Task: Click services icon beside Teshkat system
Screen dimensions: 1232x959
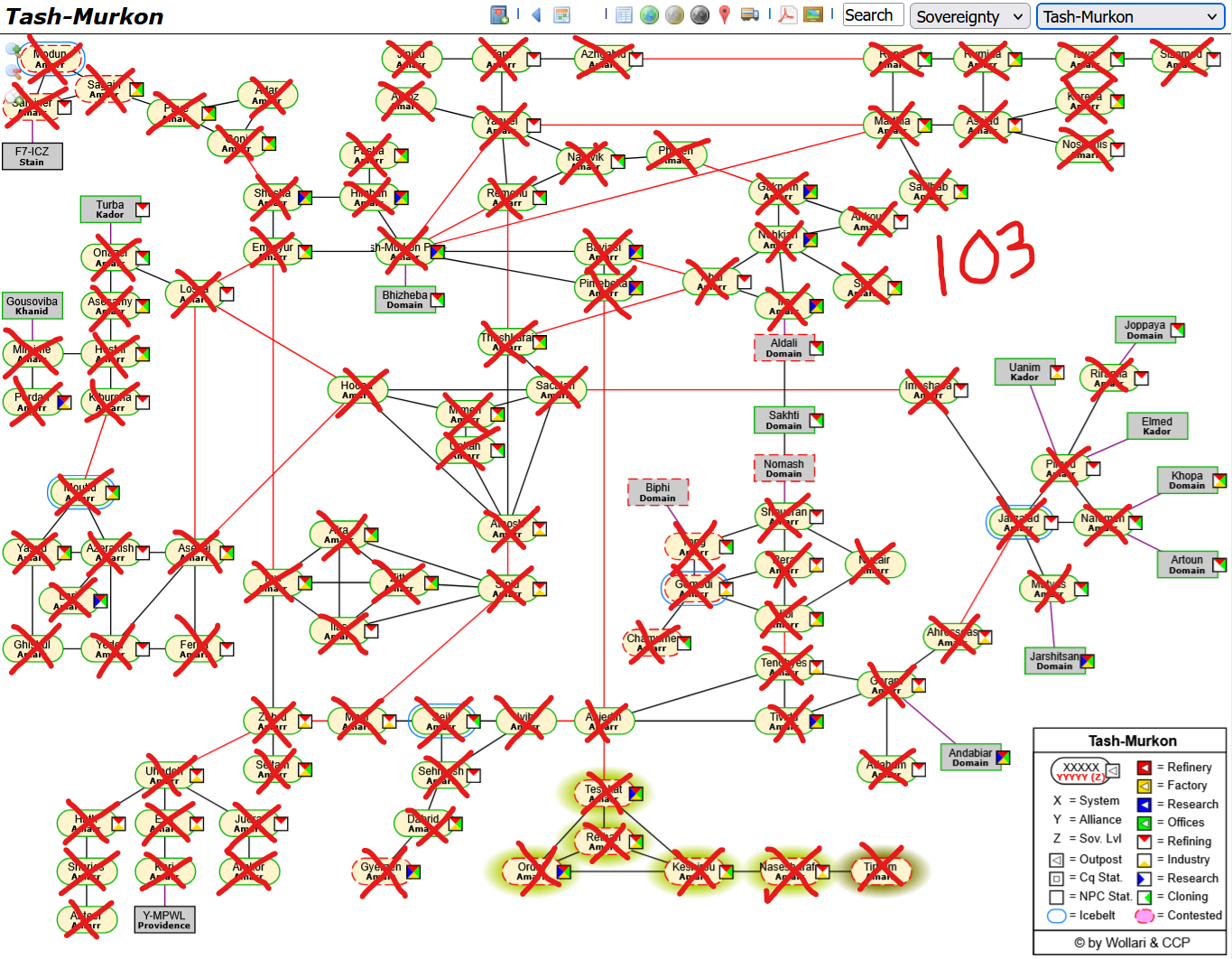Action: pyautogui.click(x=636, y=794)
